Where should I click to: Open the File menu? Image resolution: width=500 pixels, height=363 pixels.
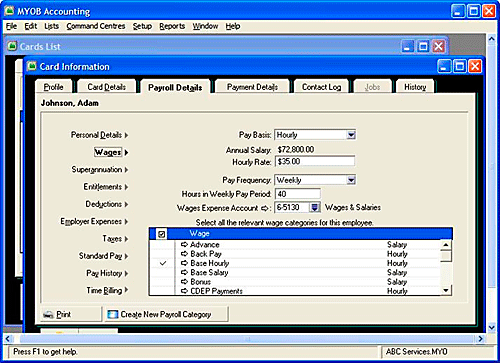tap(11, 26)
